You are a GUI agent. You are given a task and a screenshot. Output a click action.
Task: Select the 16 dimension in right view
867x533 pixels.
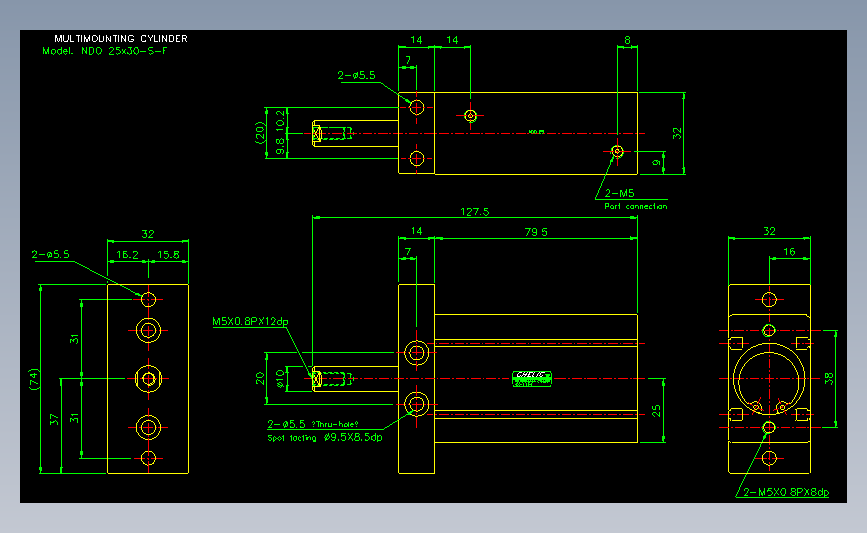pyautogui.click(x=789, y=252)
